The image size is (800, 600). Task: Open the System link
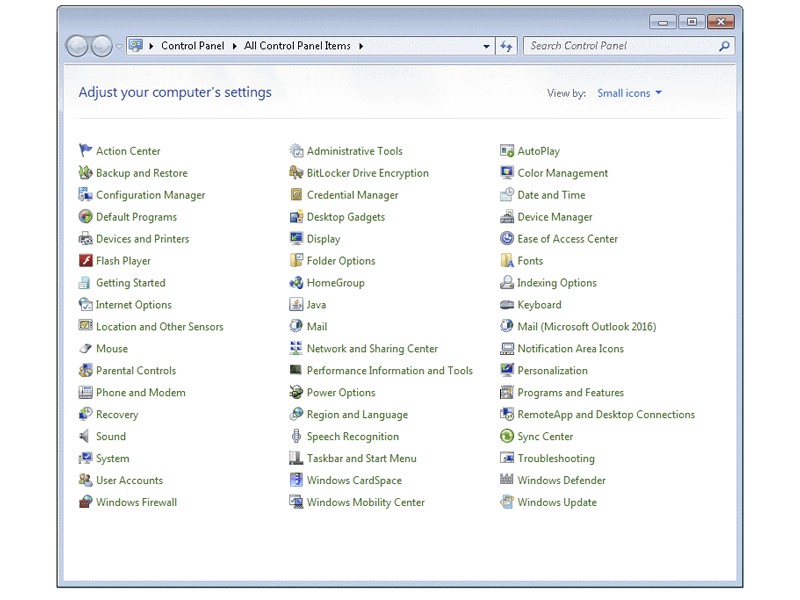pyautogui.click(x=112, y=458)
